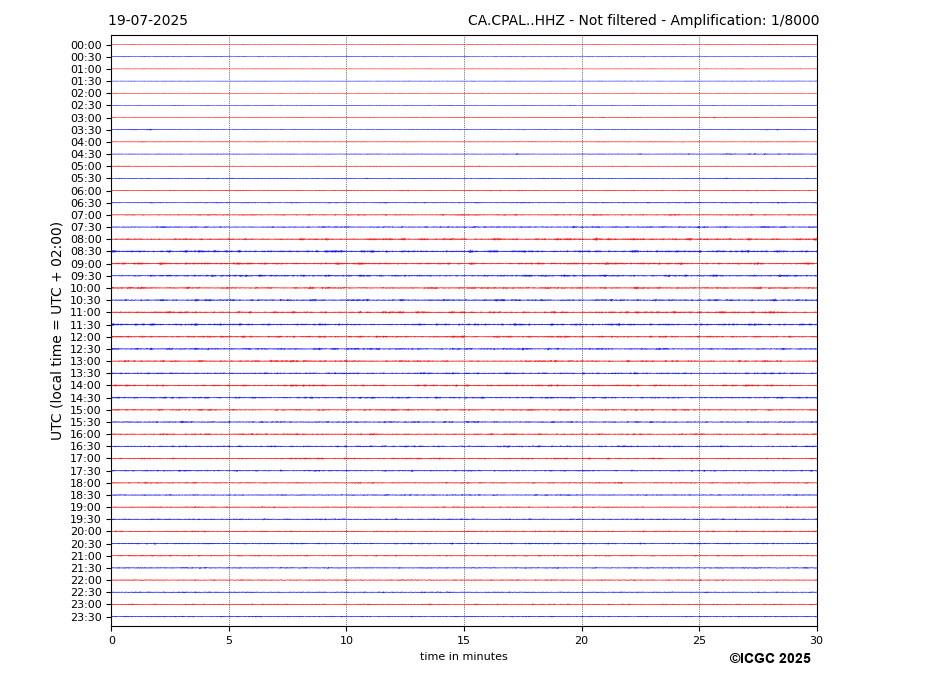927x696 pixels.
Task: Select the 04:30 time row label
Action: click(x=86, y=154)
